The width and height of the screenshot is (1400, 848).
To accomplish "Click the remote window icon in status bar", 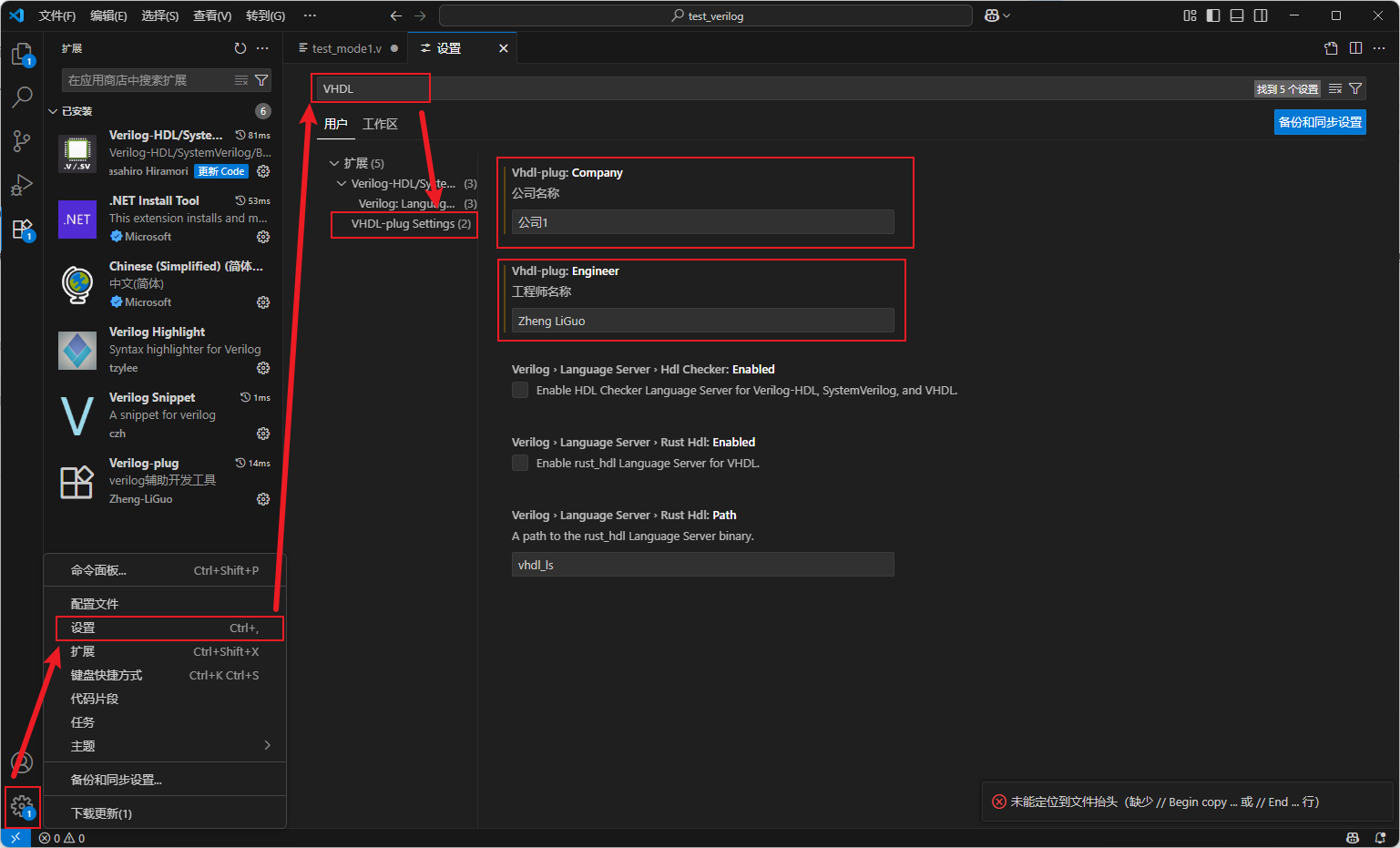I will (15, 838).
